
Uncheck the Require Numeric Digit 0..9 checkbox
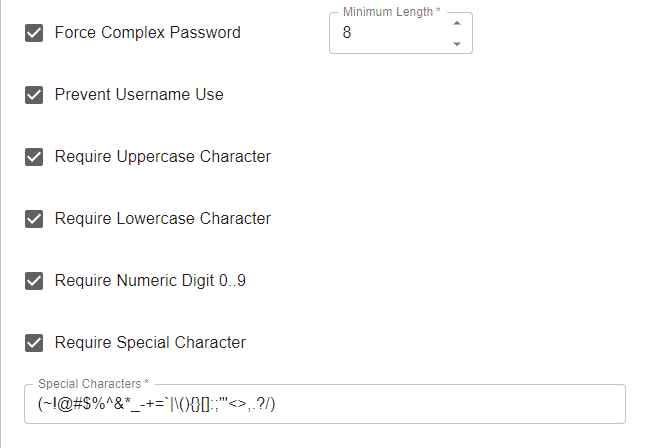(x=34, y=281)
